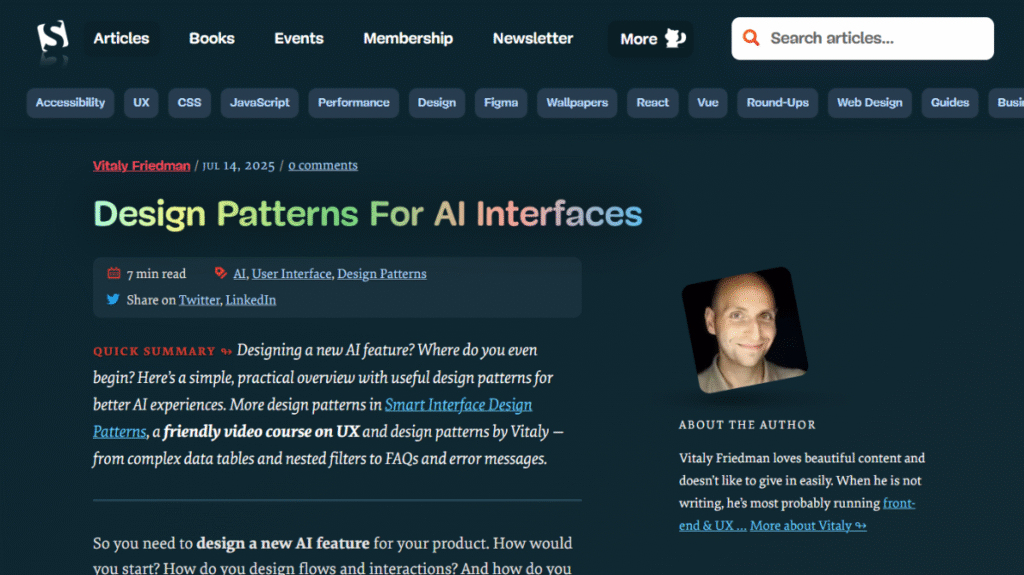The width and height of the screenshot is (1024, 575).
Task: Click the author's portrait photo
Action: pyautogui.click(x=744, y=330)
